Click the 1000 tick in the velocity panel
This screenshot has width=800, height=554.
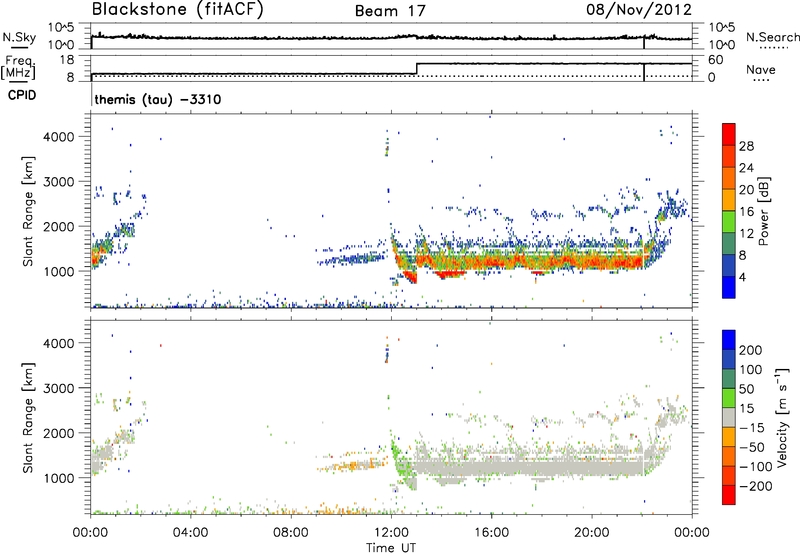[x=59, y=478]
